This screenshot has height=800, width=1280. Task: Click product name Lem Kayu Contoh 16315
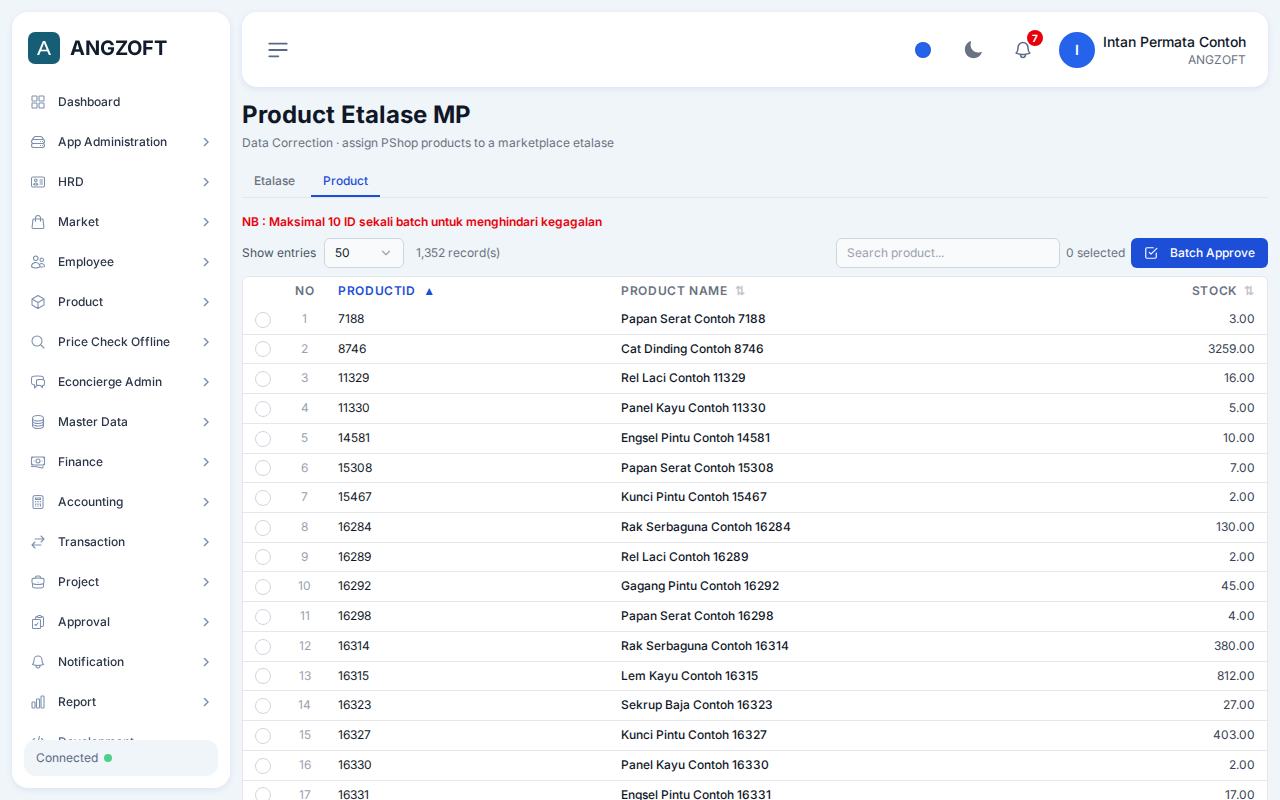[x=689, y=676]
